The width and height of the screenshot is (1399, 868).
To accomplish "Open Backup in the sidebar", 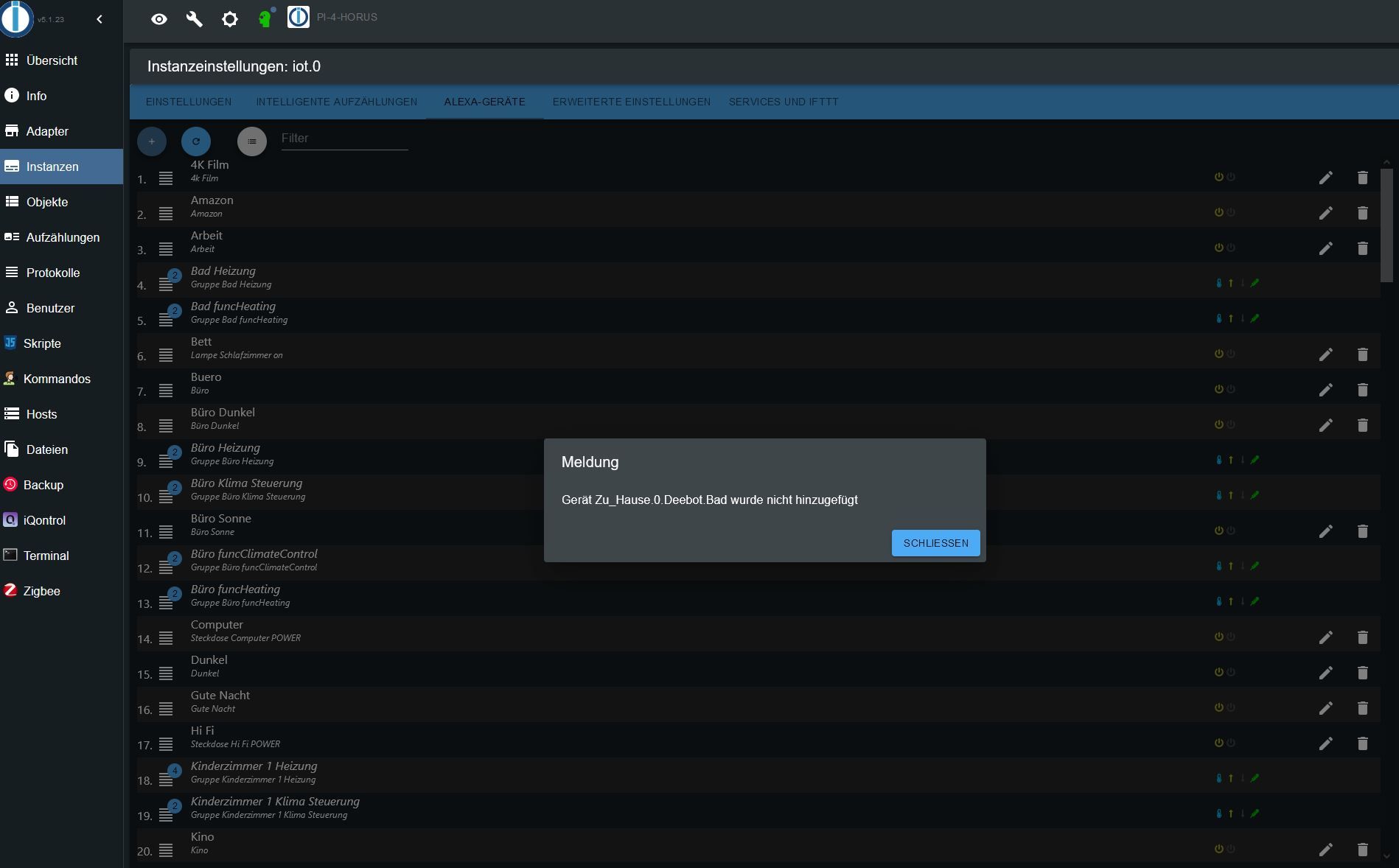I will (61, 485).
